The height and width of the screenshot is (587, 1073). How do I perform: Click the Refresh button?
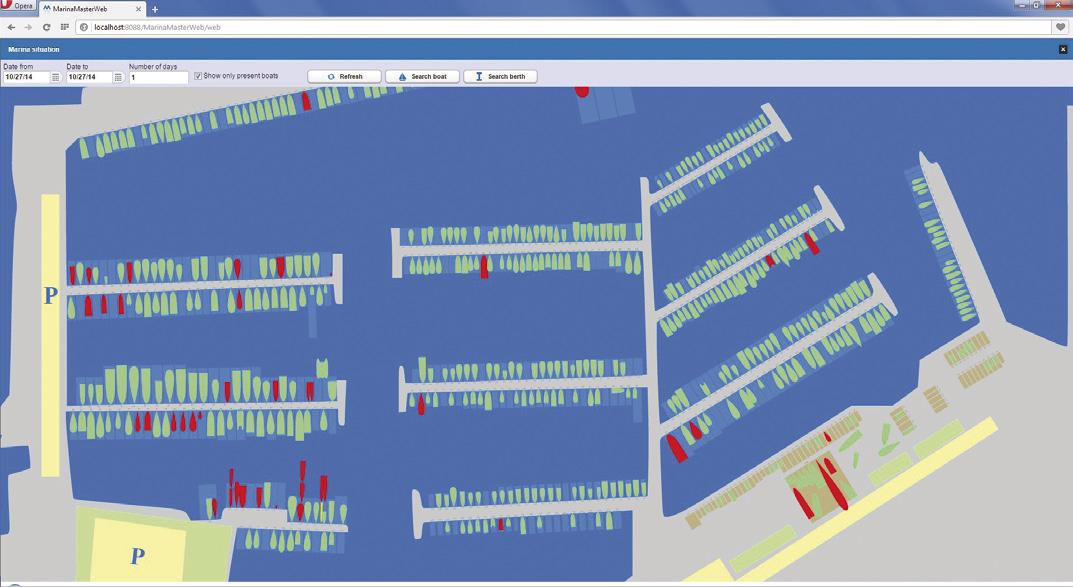tap(344, 77)
